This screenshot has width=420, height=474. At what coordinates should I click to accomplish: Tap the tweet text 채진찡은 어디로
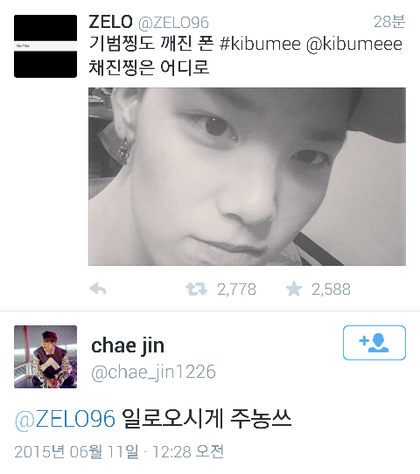tap(149, 67)
